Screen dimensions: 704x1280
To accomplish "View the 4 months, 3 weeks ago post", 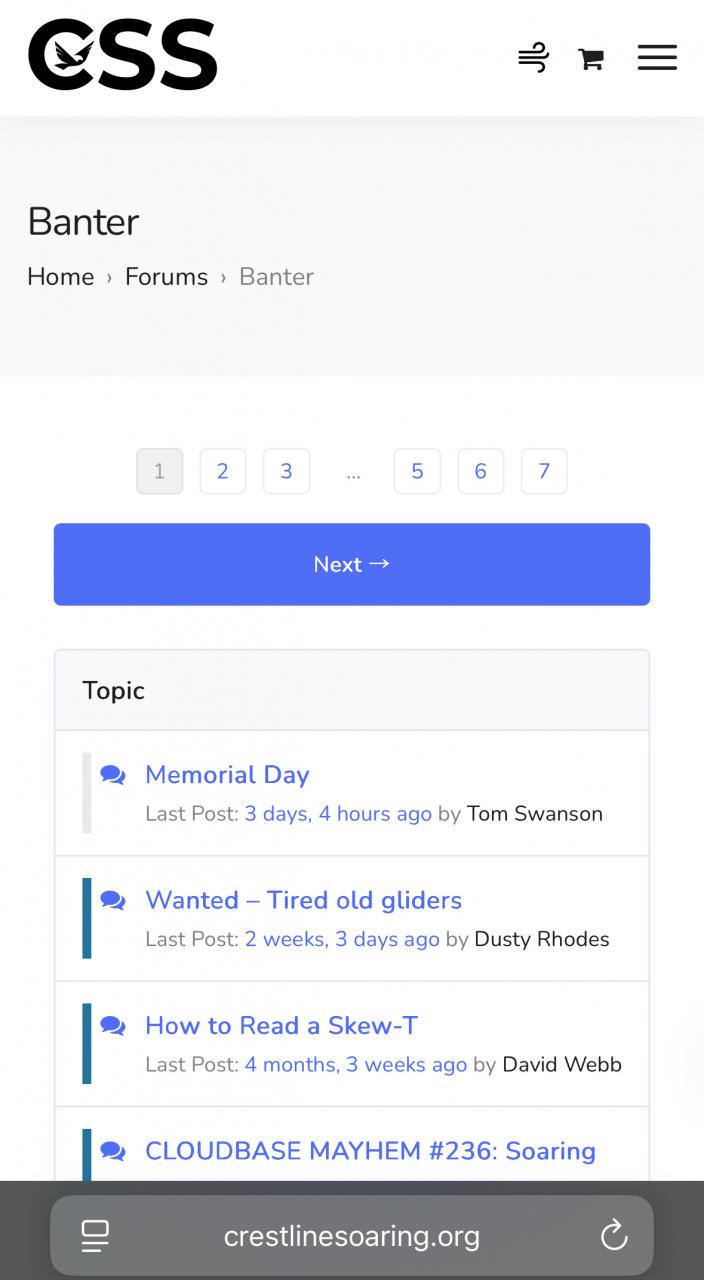I will coord(356,1065).
